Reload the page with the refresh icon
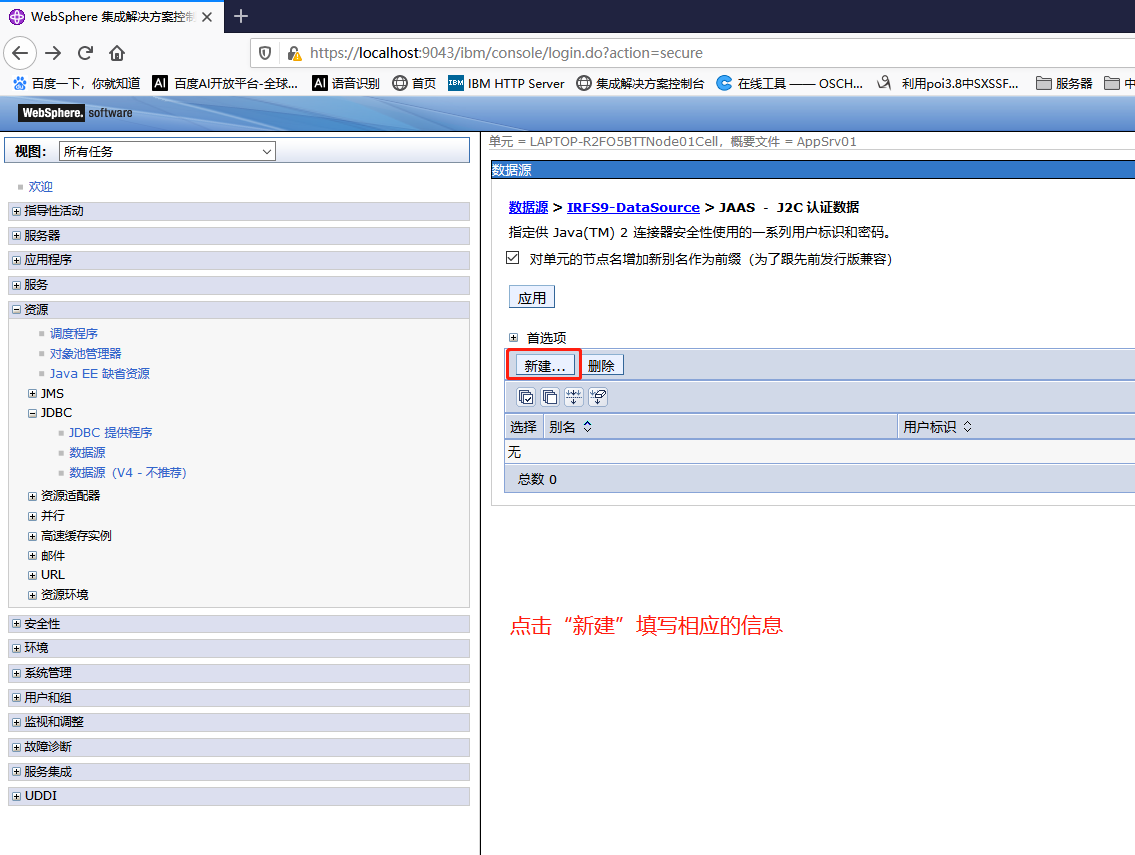The height and width of the screenshot is (855, 1135). coord(85,53)
